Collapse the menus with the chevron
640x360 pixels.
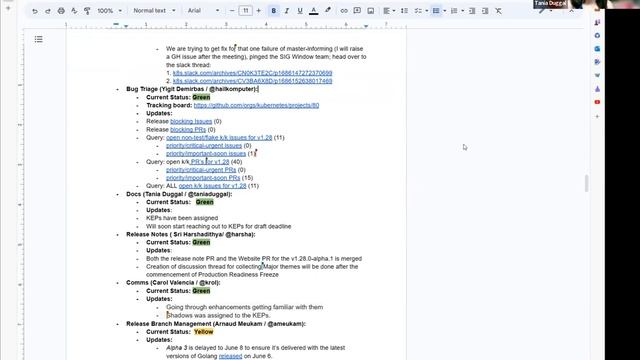click(x=571, y=11)
